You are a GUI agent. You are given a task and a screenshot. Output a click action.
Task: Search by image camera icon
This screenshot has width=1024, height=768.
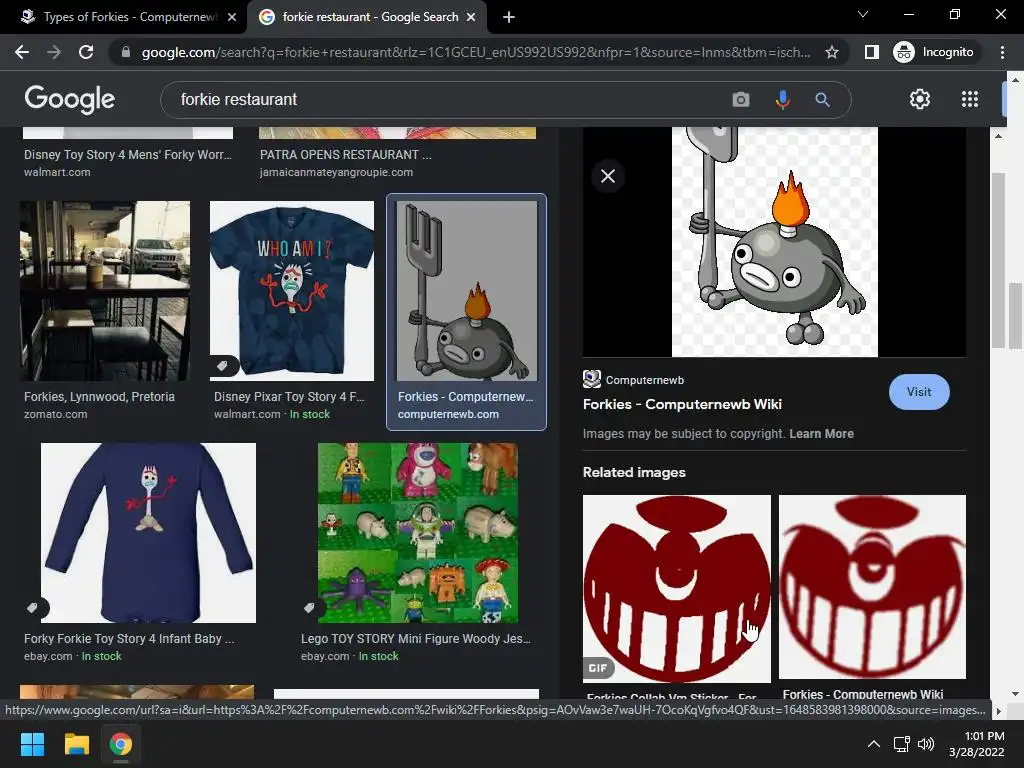coord(741,100)
